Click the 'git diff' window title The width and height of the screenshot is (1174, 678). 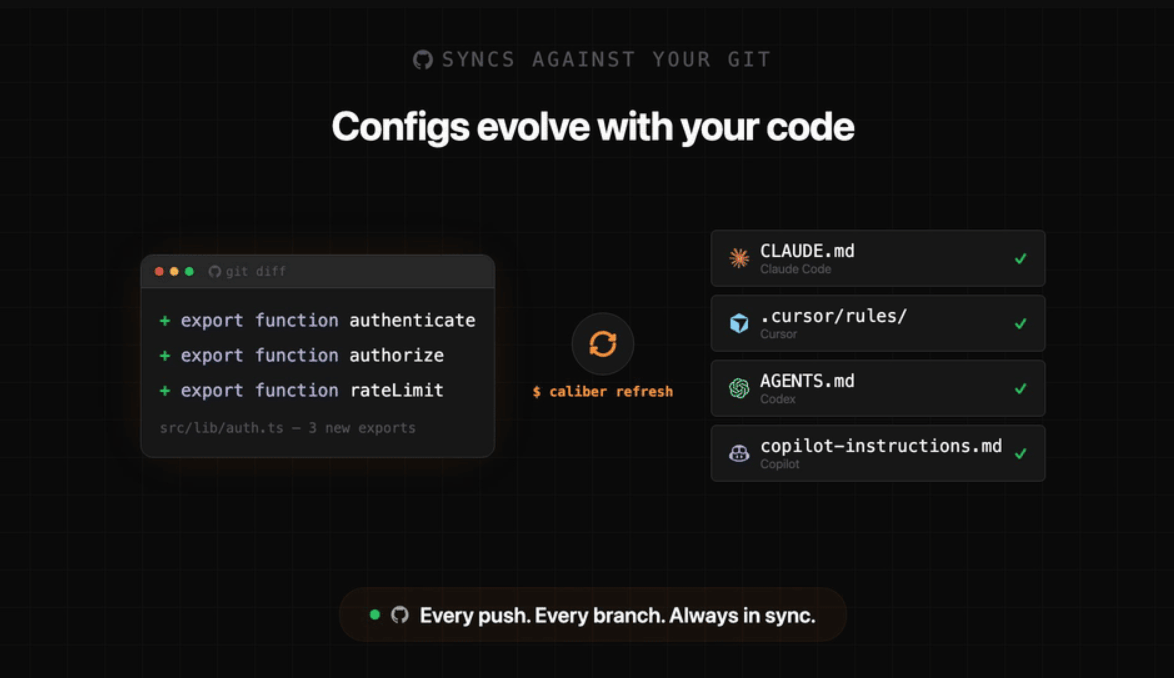coord(255,272)
